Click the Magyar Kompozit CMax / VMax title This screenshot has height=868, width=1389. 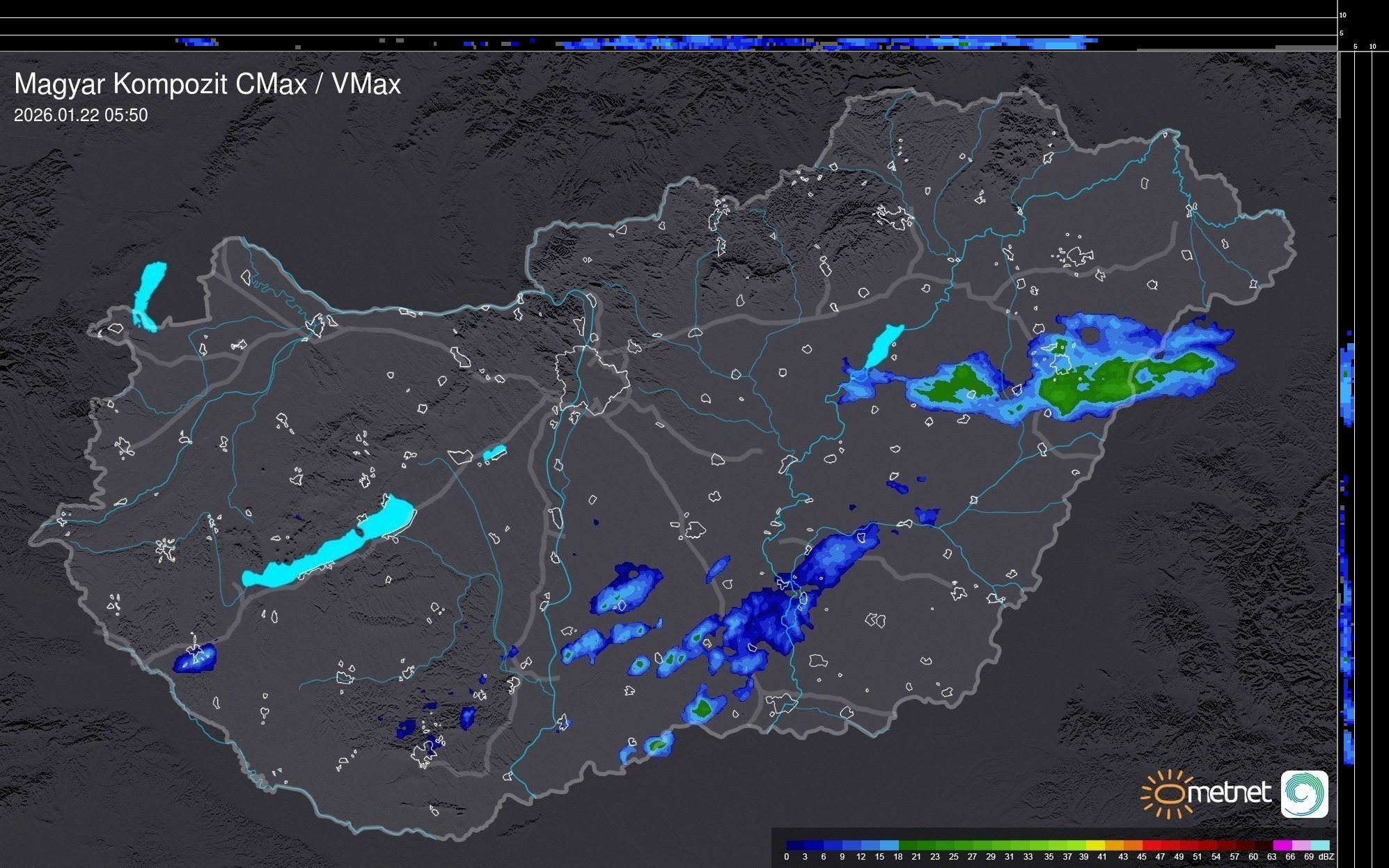207,84
